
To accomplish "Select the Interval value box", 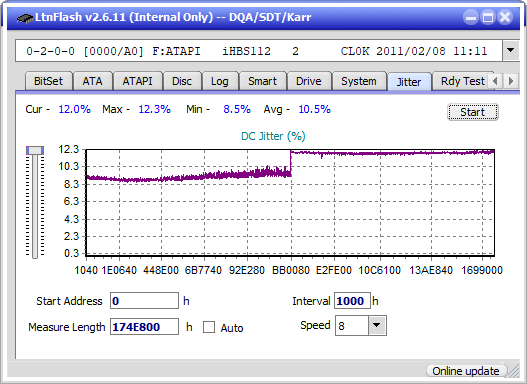I will click(352, 301).
